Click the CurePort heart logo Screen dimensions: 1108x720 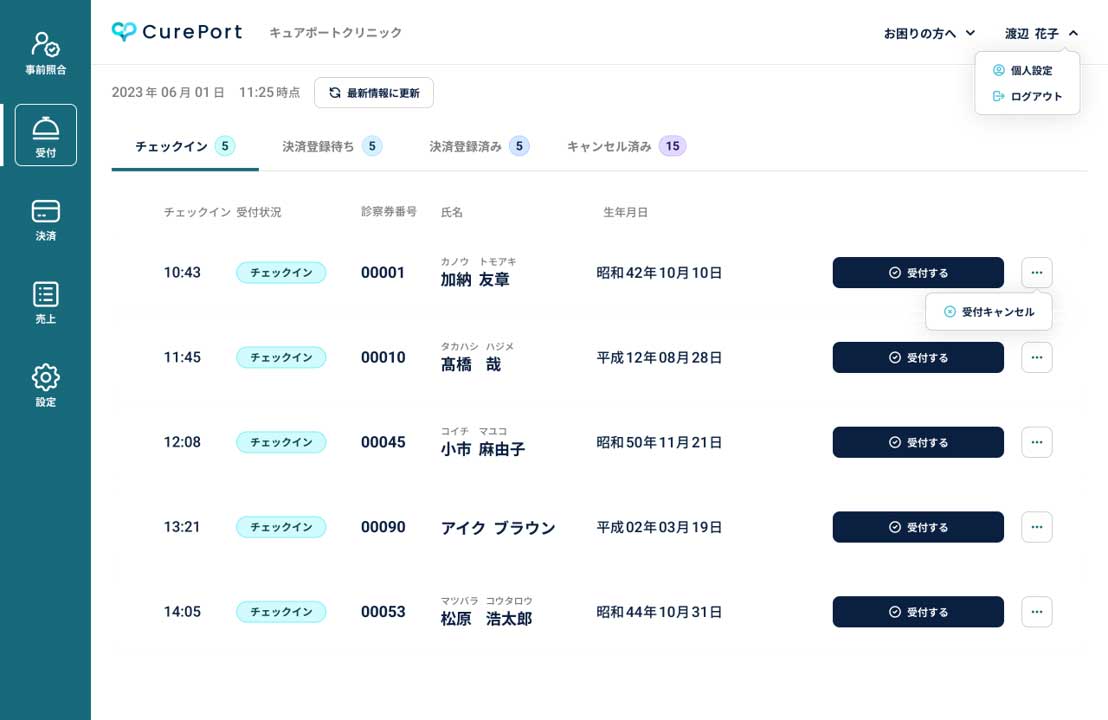point(122,31)
